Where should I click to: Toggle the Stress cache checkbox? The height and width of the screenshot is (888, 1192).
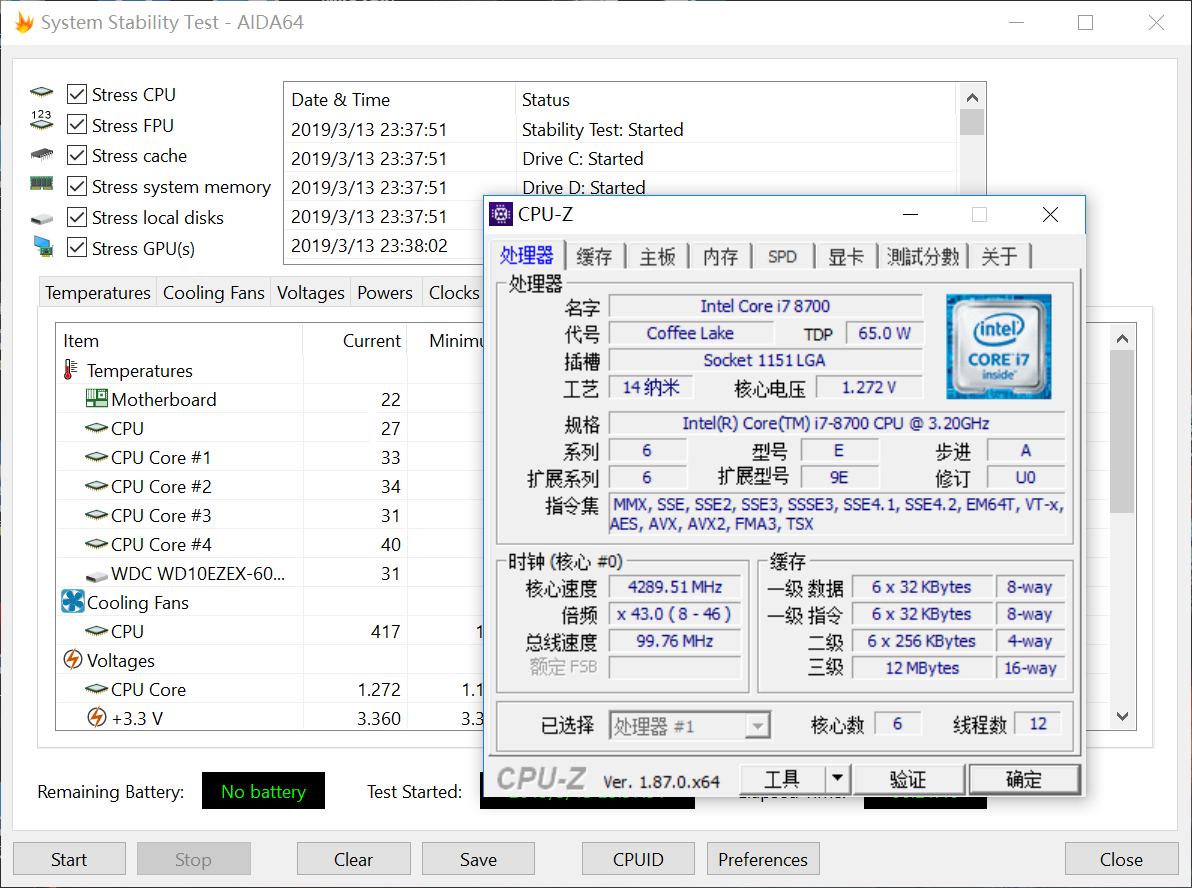click(77, 156)
